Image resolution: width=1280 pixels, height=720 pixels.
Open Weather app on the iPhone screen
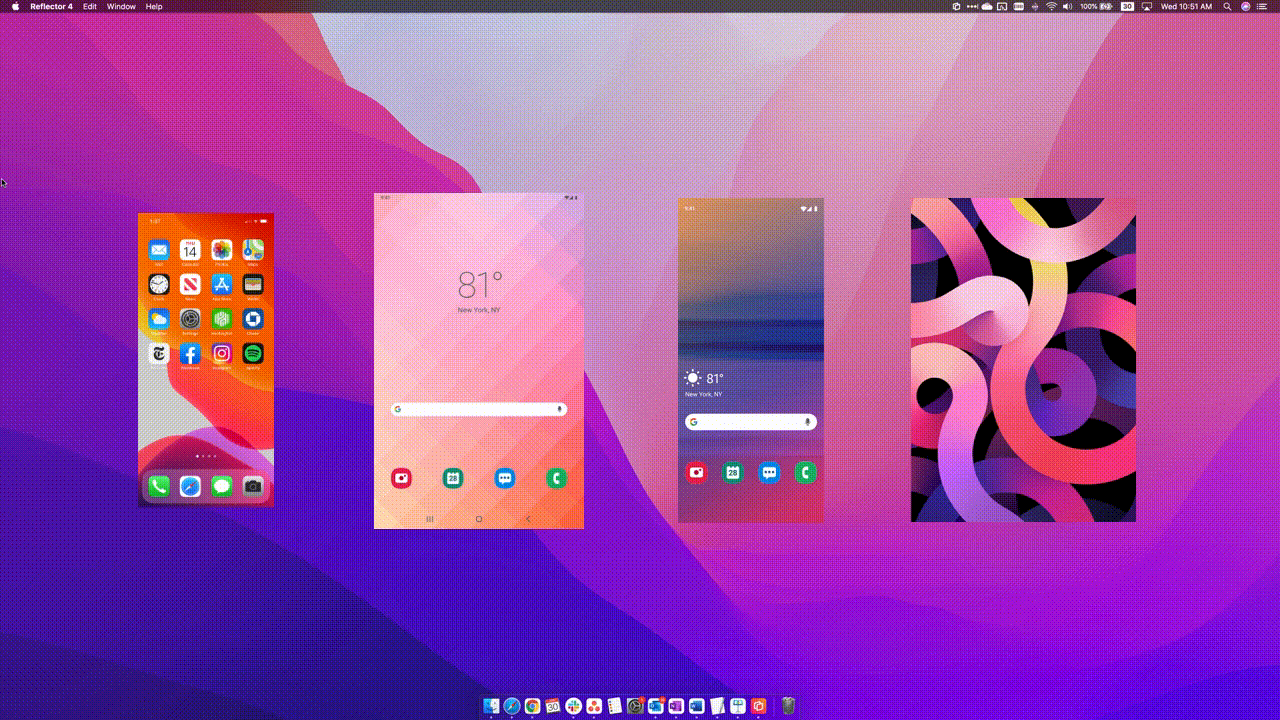coord(158,319)
